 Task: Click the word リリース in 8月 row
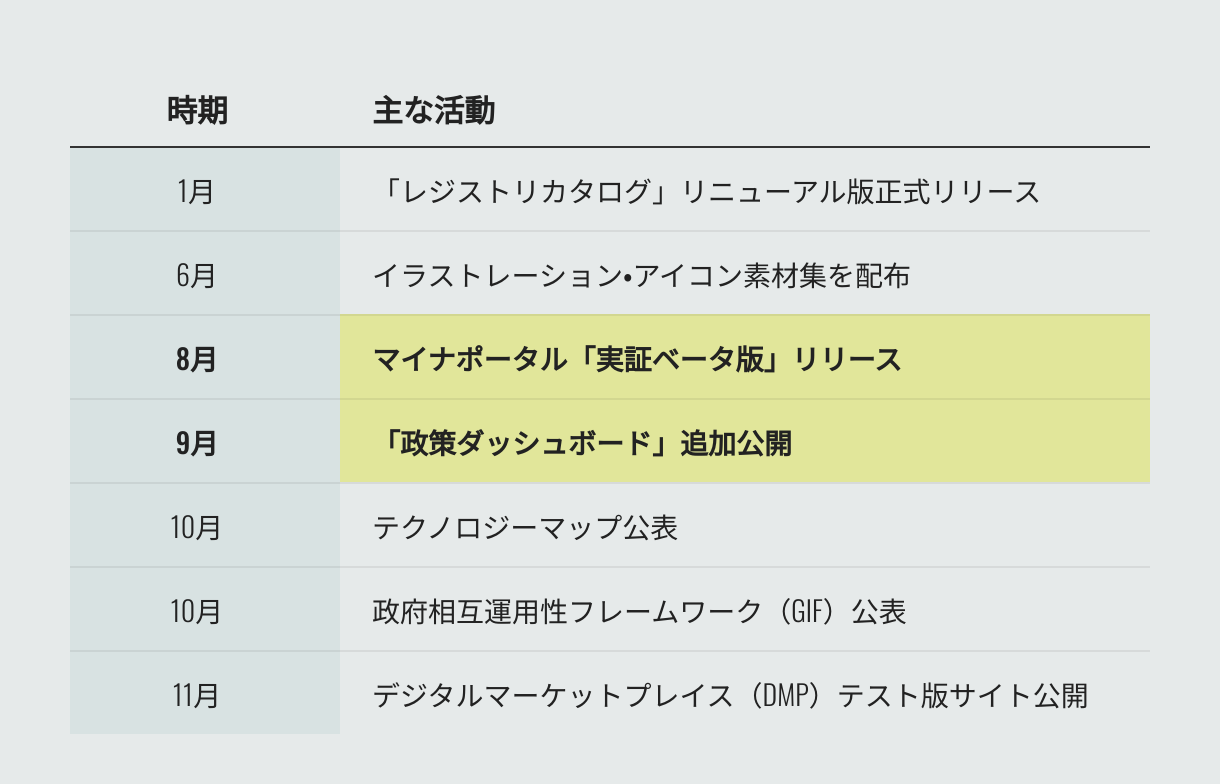coord(848,359)
